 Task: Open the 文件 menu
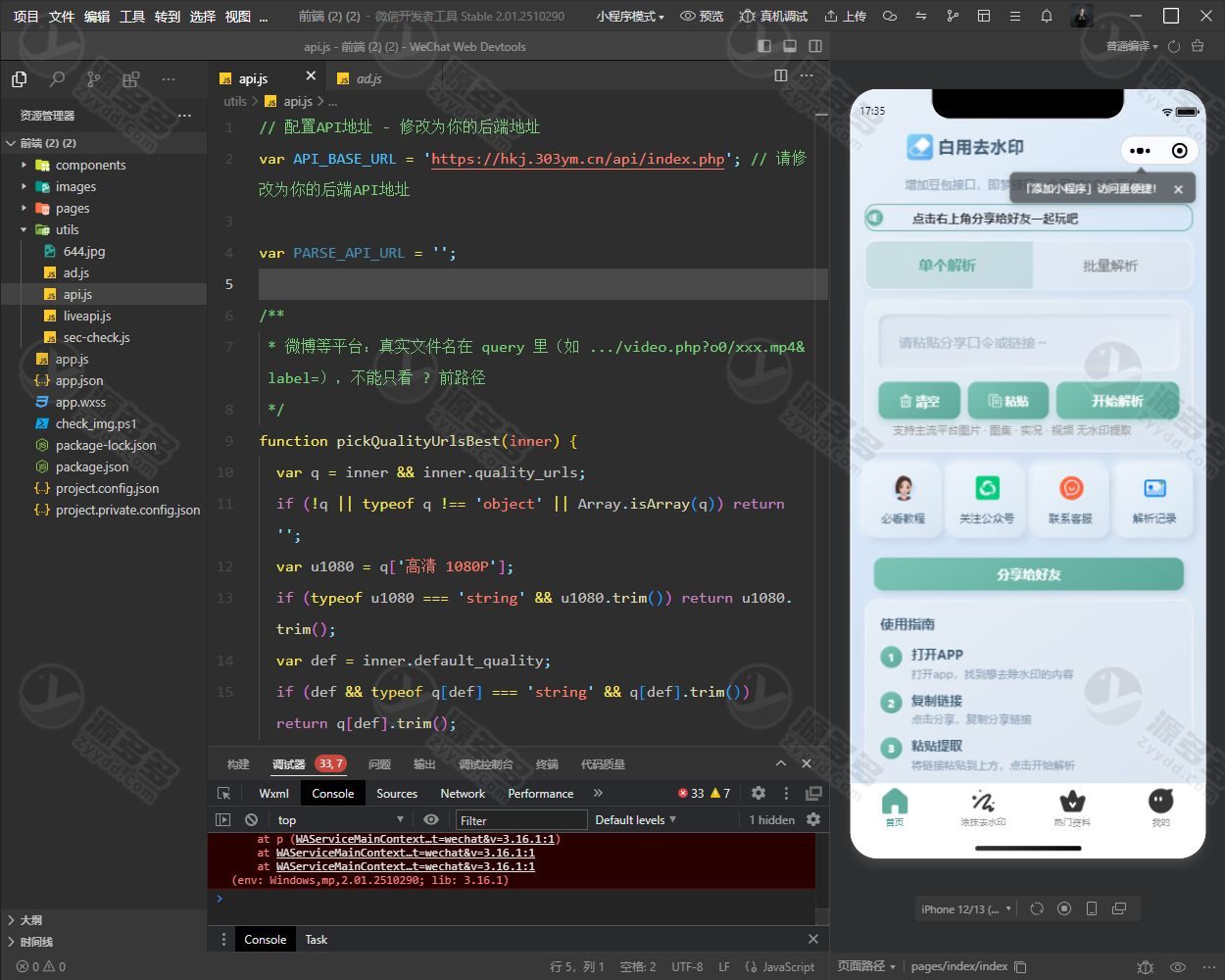coord(62,17)
